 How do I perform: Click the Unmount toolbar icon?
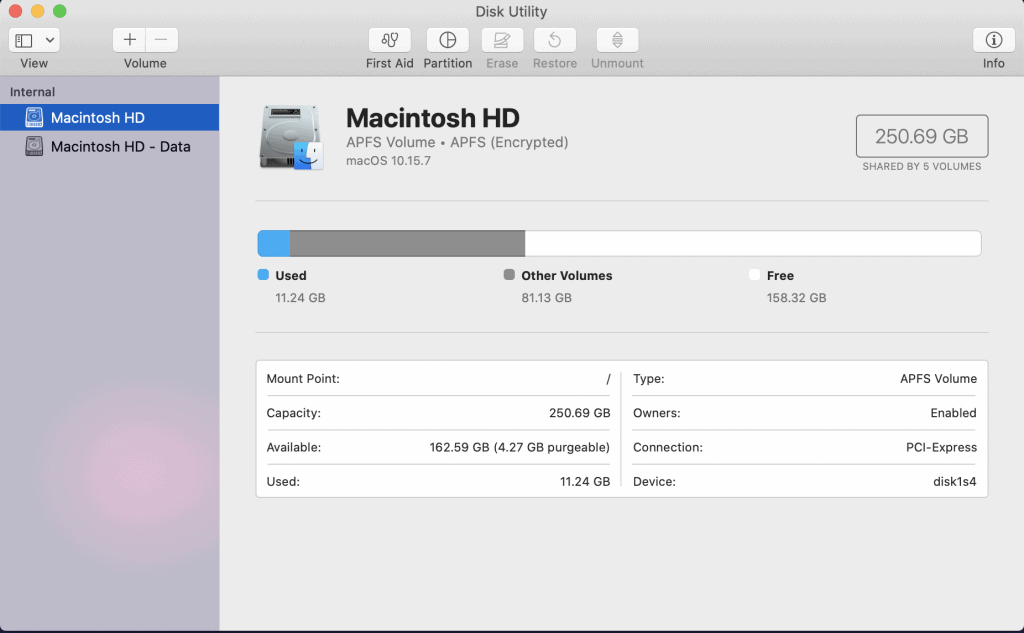pos(617,40)
